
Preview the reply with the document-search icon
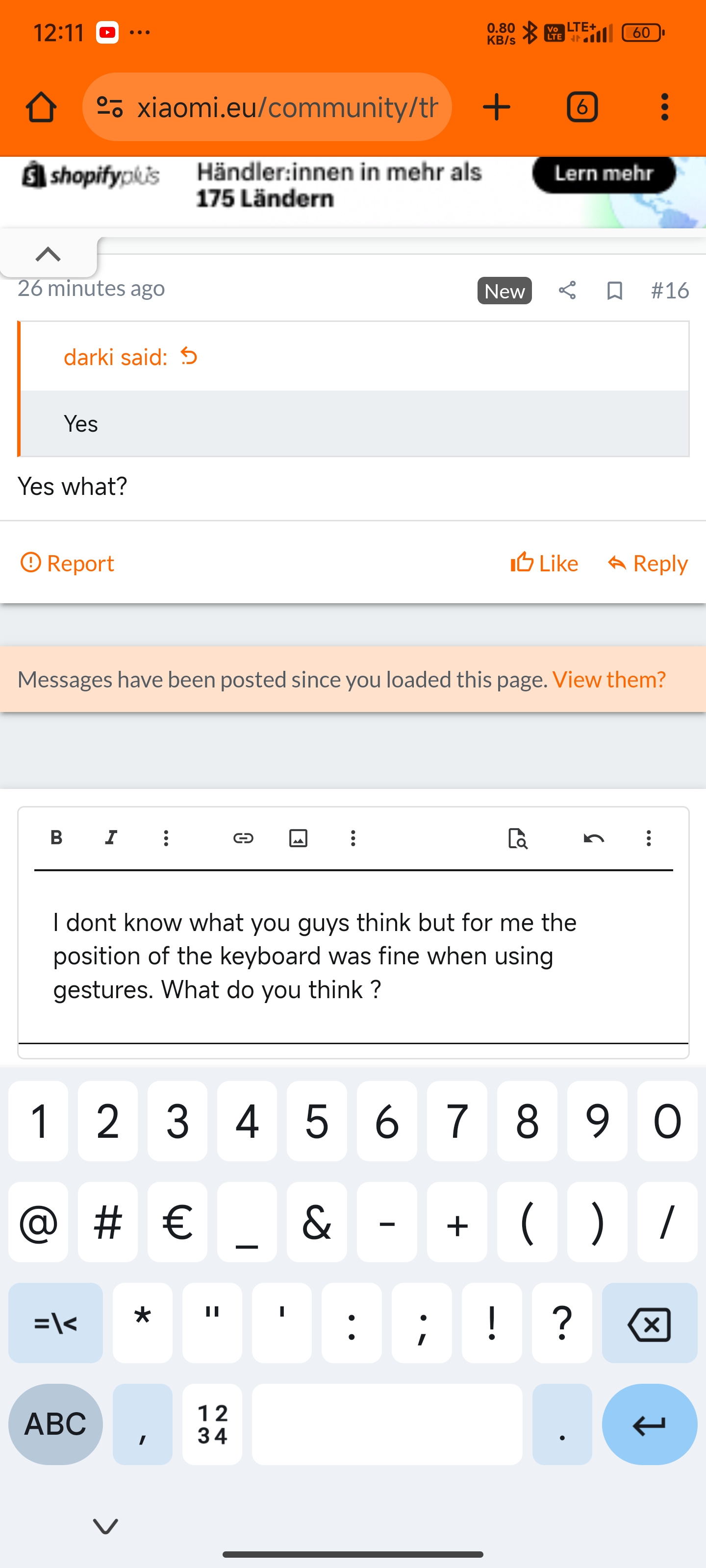517,838
